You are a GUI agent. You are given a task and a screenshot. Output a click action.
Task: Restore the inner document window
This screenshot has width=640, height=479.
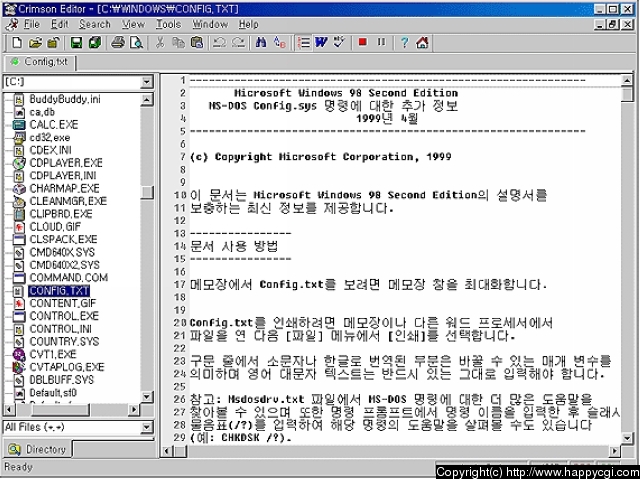click(x=613, y=25)
